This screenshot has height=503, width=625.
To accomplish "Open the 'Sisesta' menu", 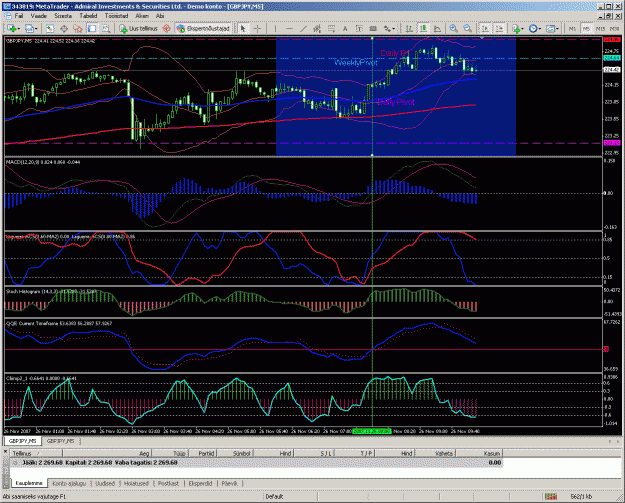I will click(x=63, y=16).
